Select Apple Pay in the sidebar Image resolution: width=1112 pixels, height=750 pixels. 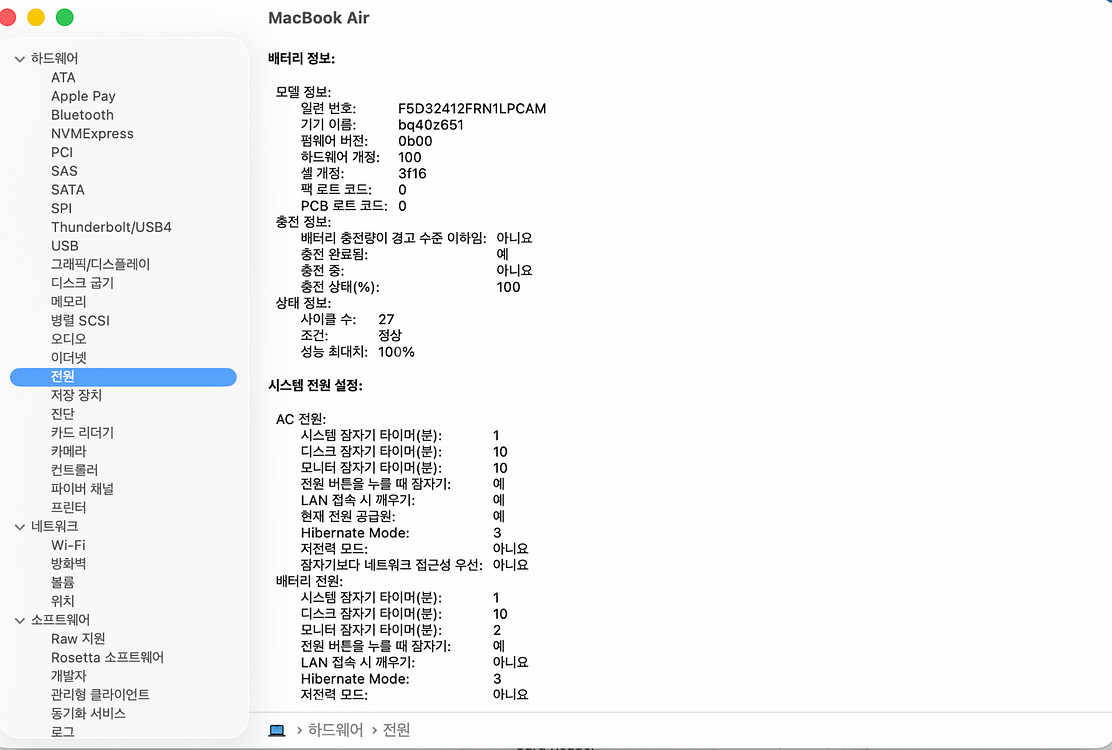[83, 95]
